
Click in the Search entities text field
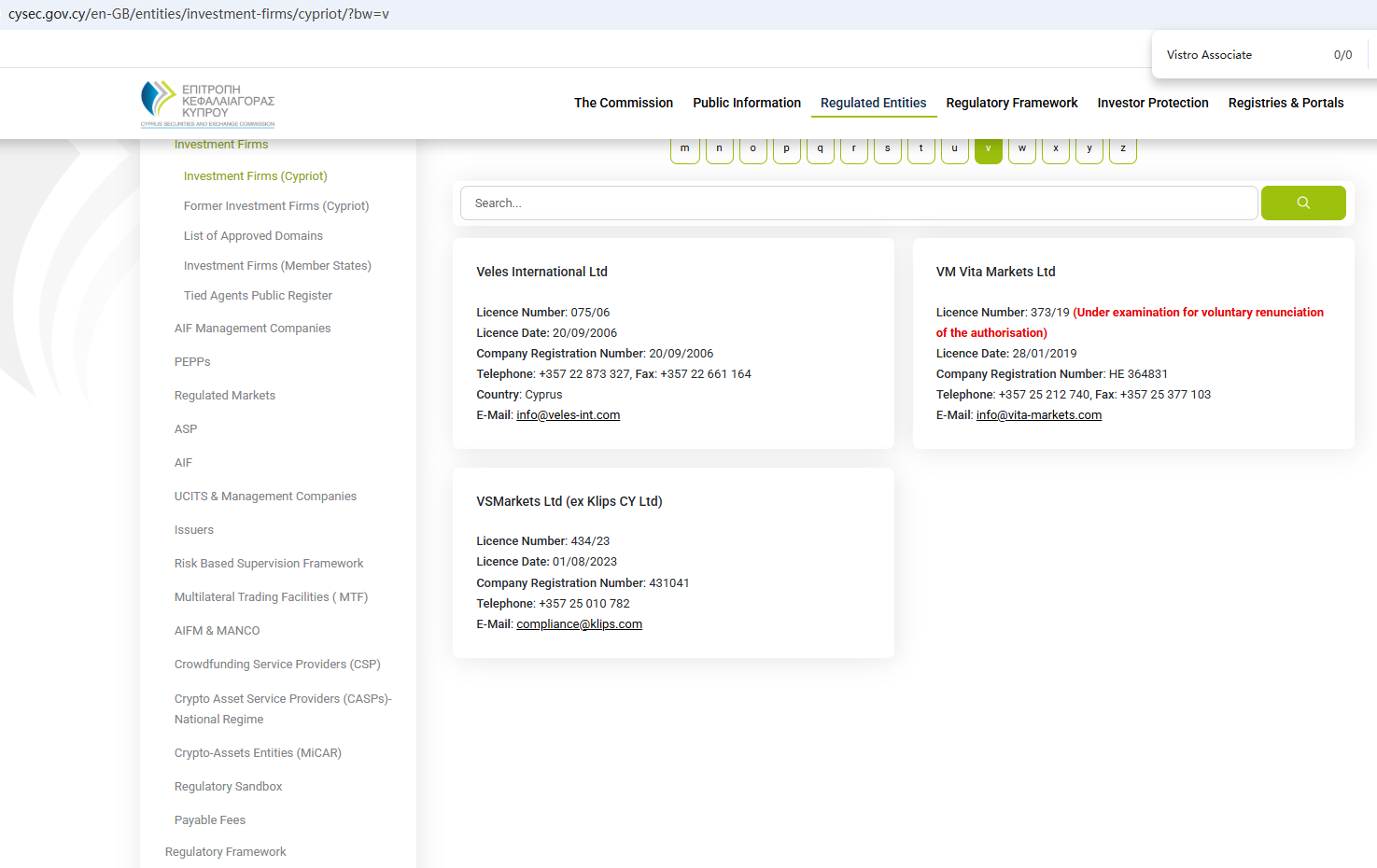[x=858, y=203]
